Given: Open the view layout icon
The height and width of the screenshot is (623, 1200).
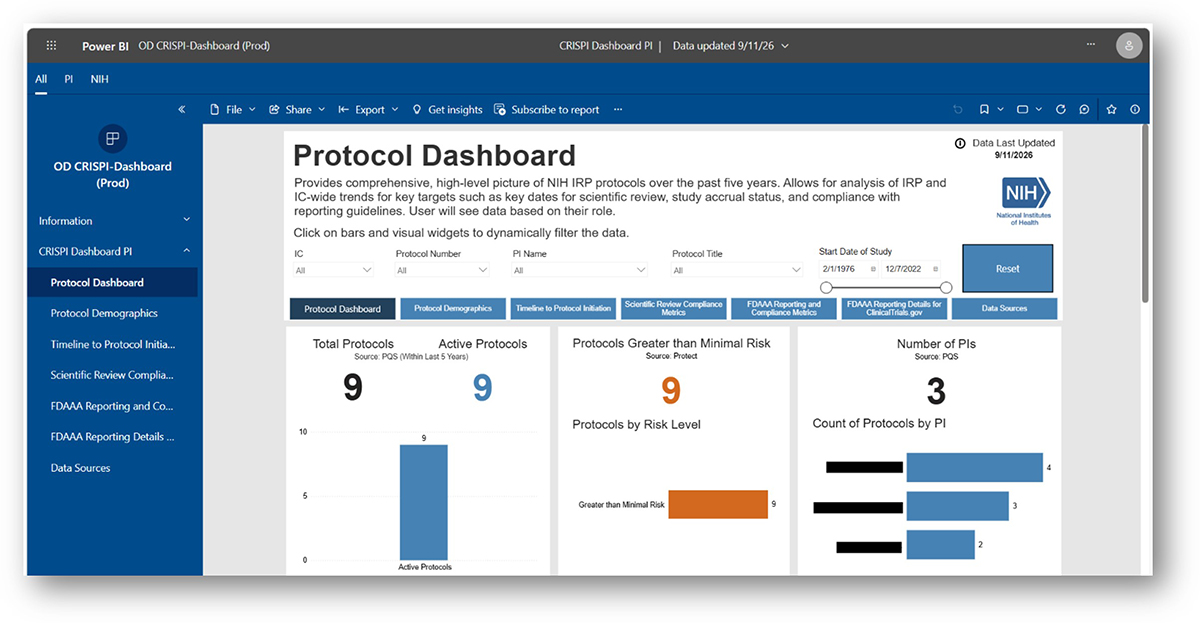Looking at the screenshot, I should (x=1022, y=110).
